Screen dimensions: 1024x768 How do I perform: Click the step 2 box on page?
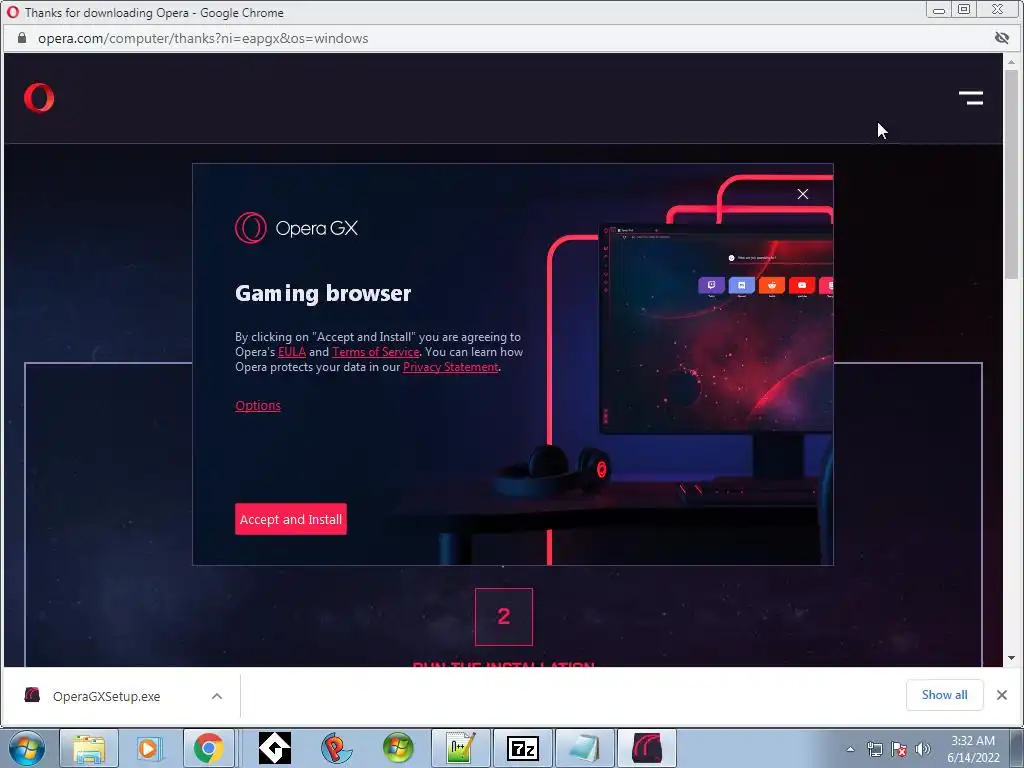click(504, 616)
